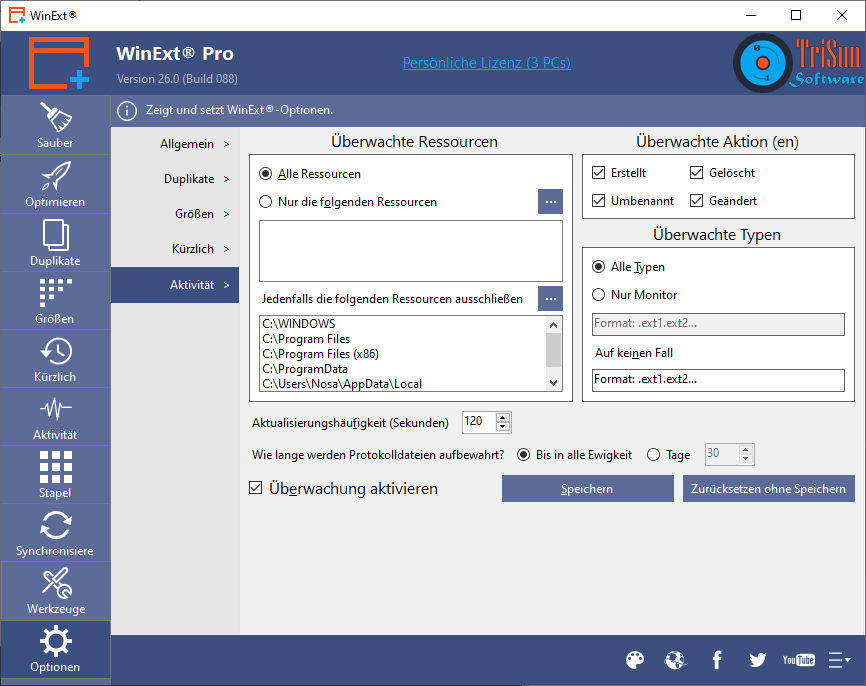Open the Kürzlich options tab

coord(175,249)
